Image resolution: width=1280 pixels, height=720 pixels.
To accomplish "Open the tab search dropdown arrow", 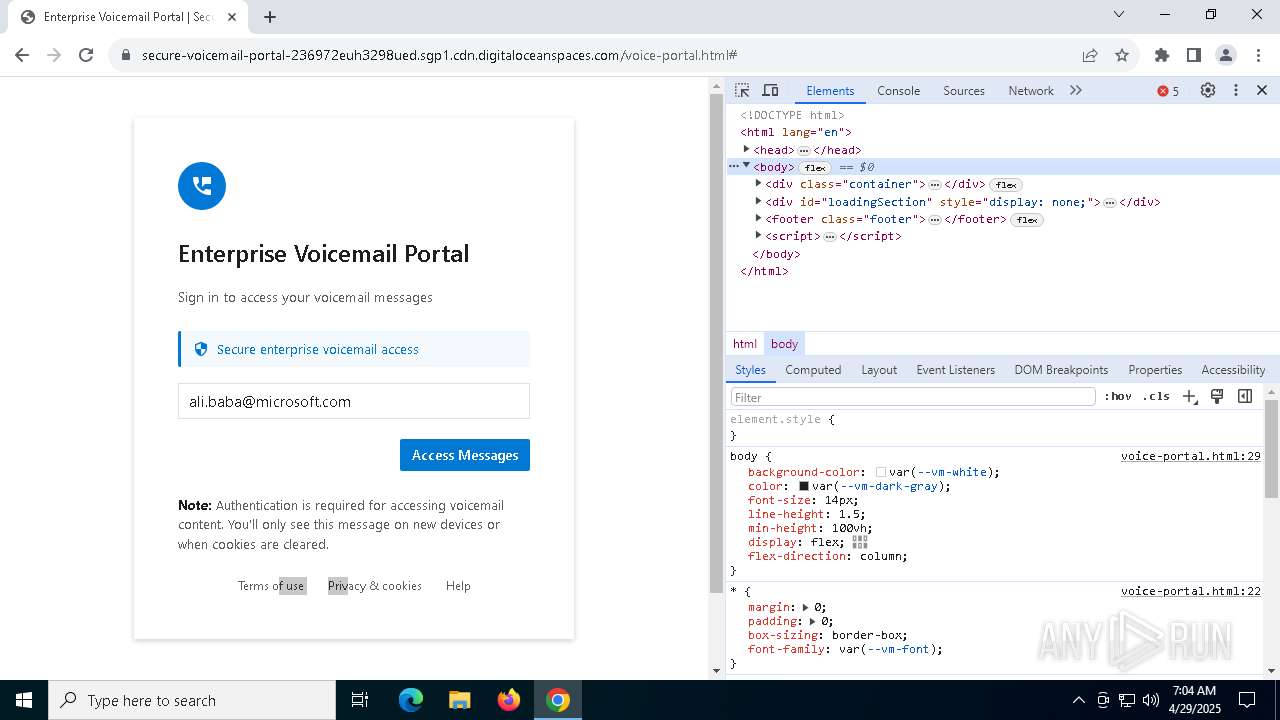I will (1119, 14).
